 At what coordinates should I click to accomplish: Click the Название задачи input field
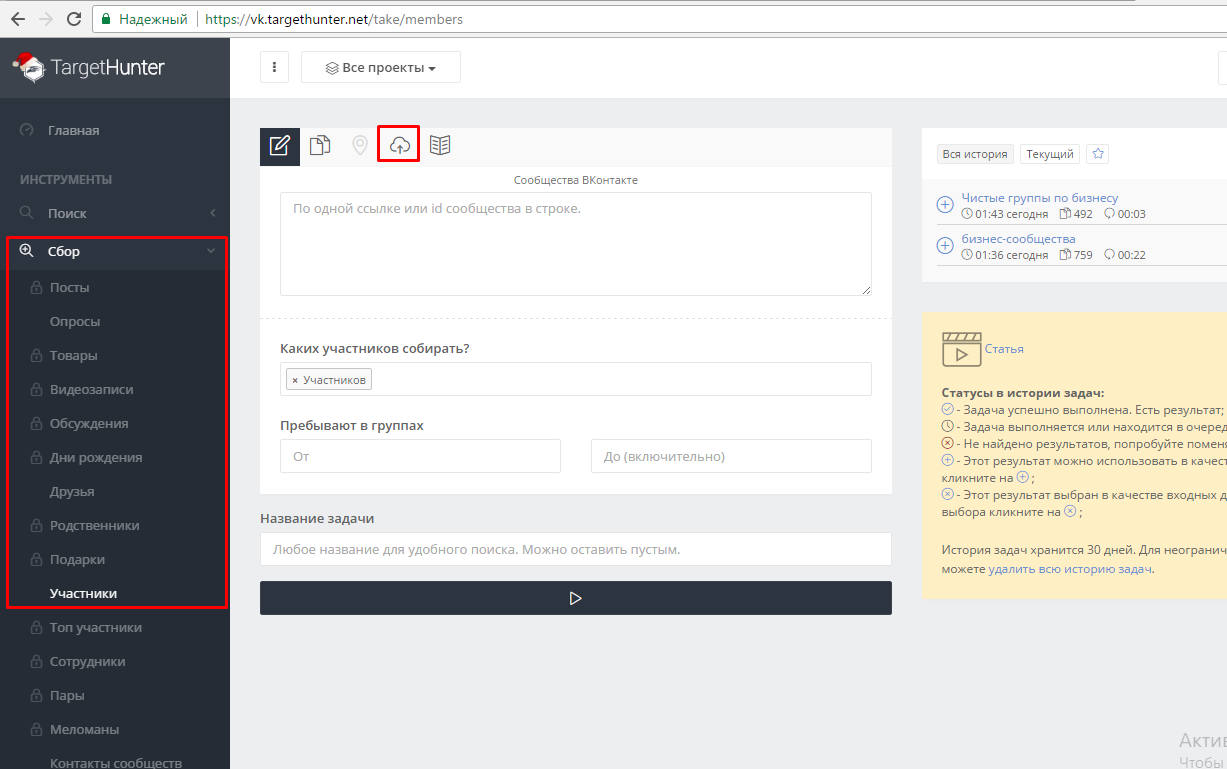(x=575, y=549)
